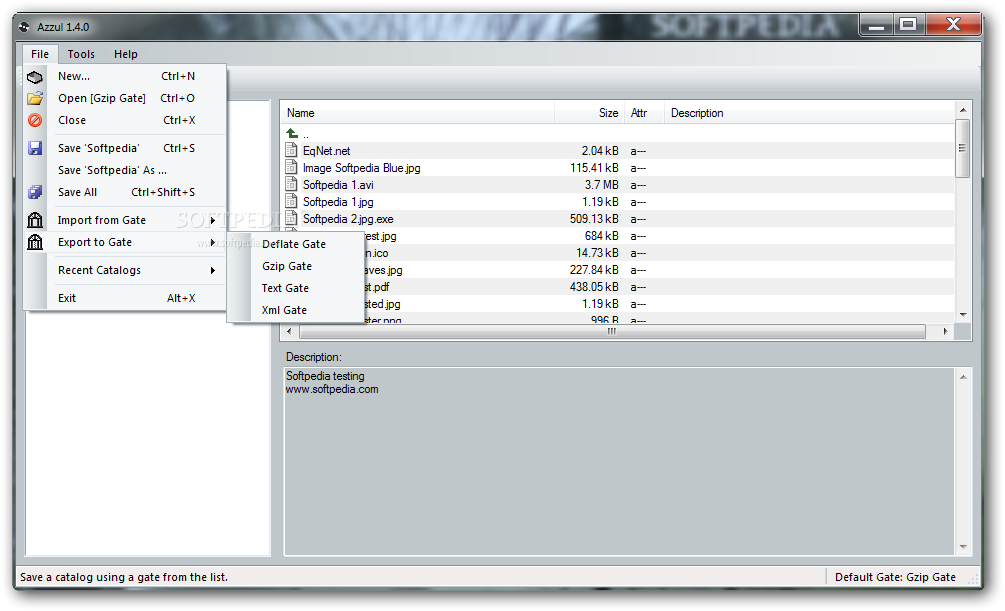Click the description box scroll up arrow
This screenshot has width=1005, height=611.
(x=963, y=377)
